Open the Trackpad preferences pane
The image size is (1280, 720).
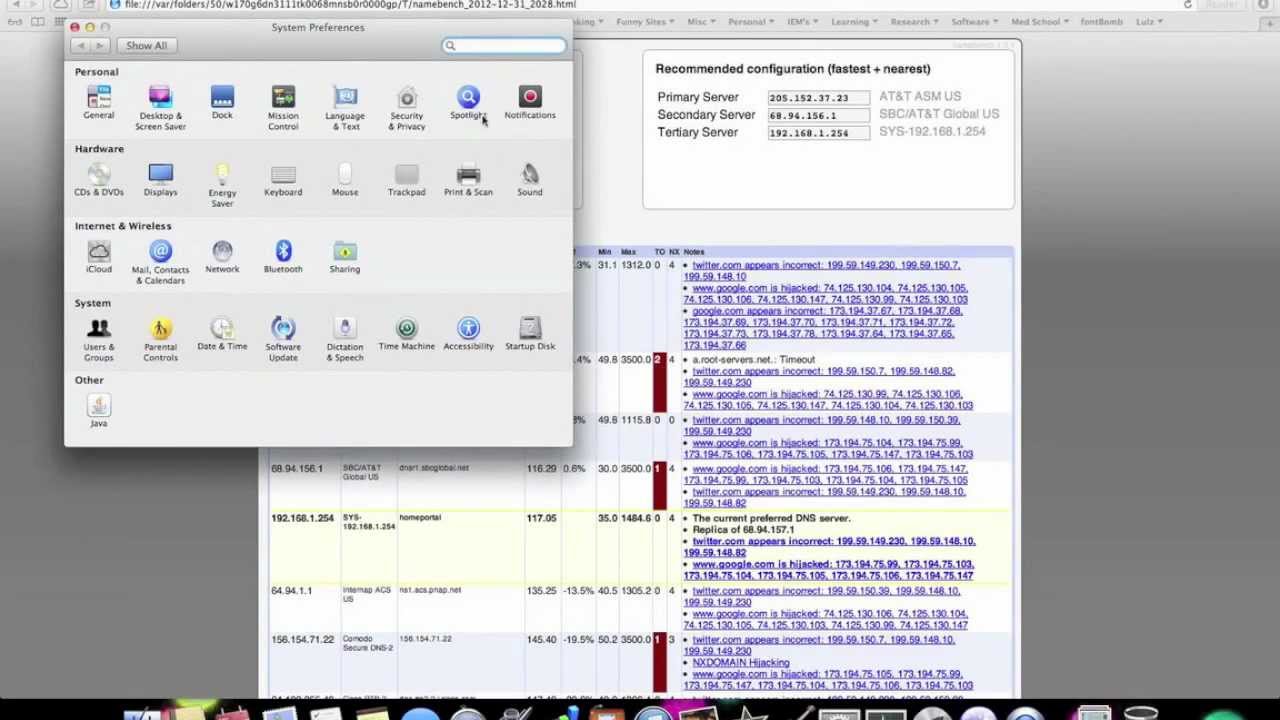click(407, 180)
